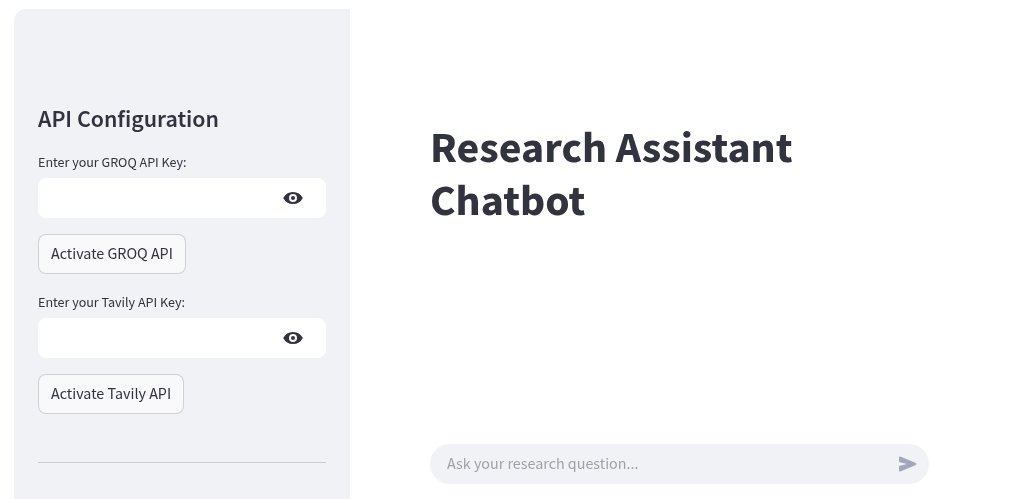
Task: Hit the paper plane submit icon
Action: click(907, 464)
